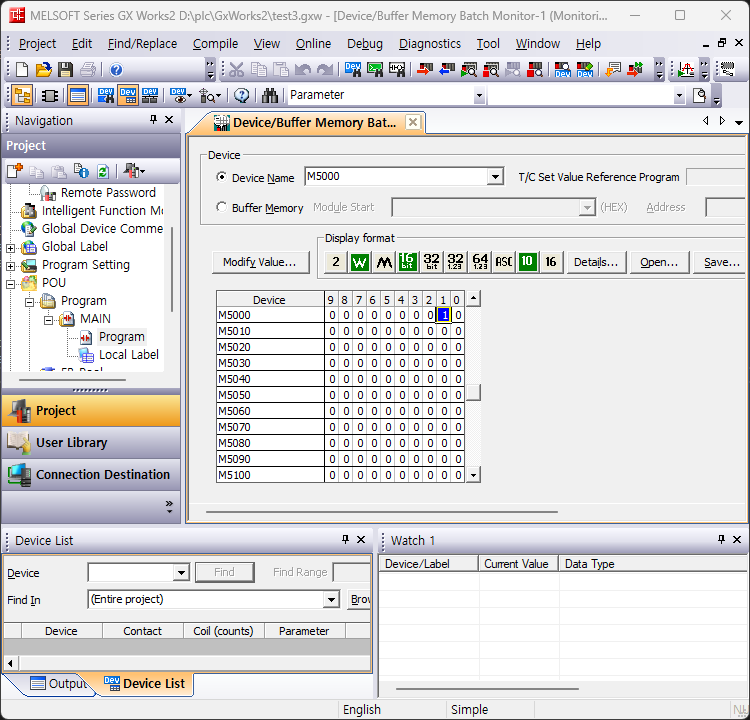
Task: Toggle multi-point M display format button
Action: 384,262
